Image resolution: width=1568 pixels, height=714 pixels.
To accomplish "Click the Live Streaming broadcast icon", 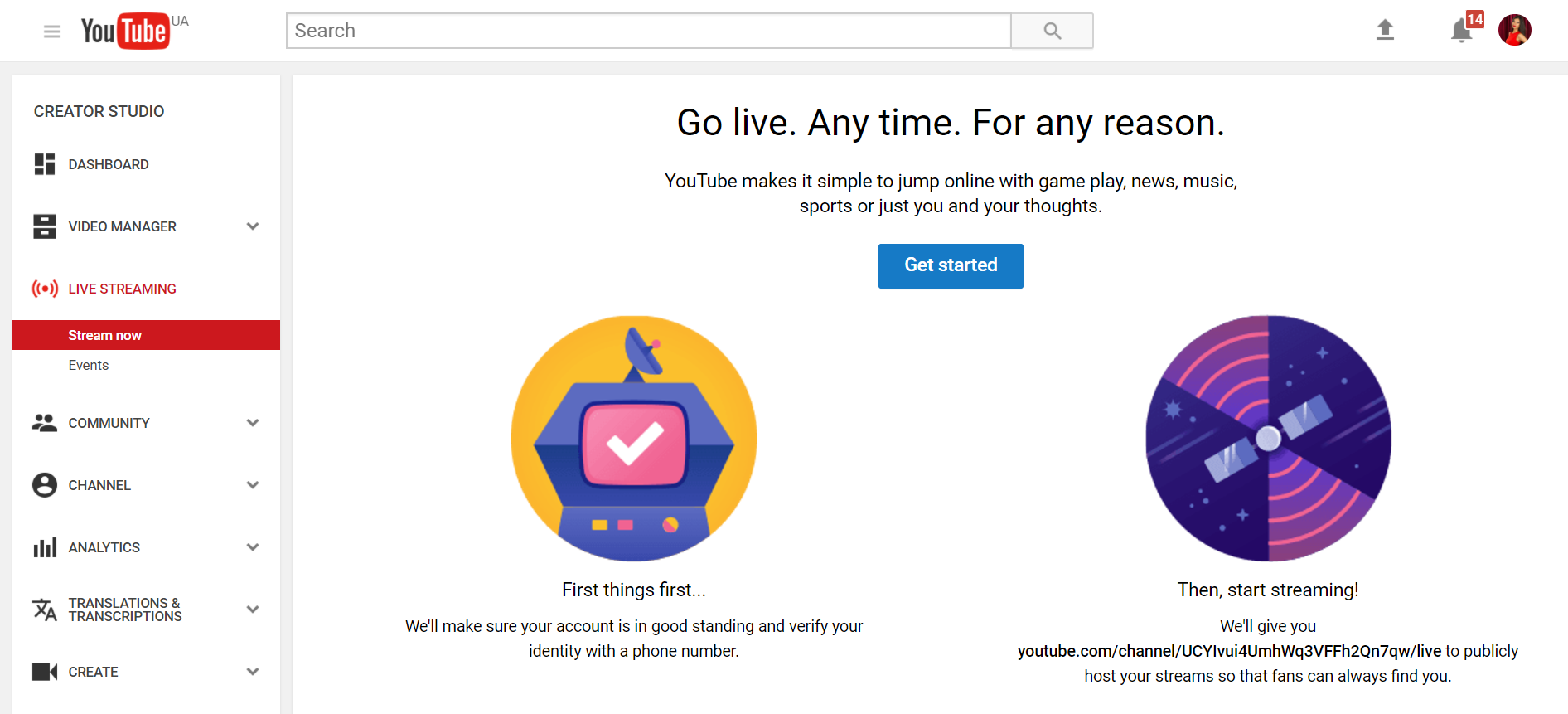I will 45,289.
